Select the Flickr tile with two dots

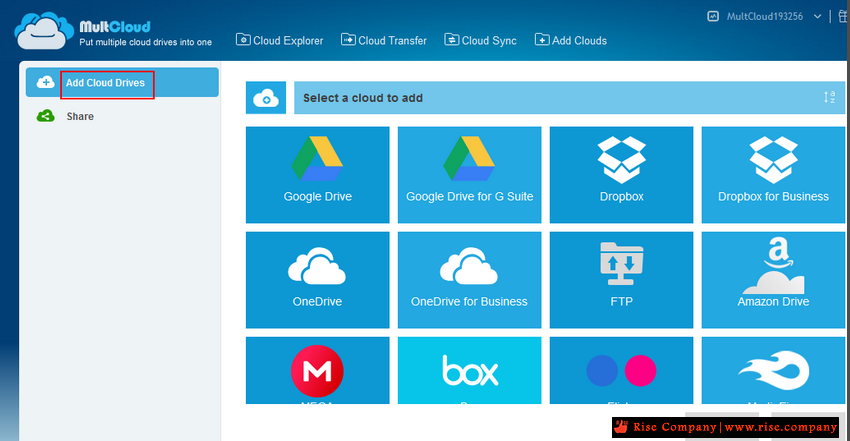(621, 371)
